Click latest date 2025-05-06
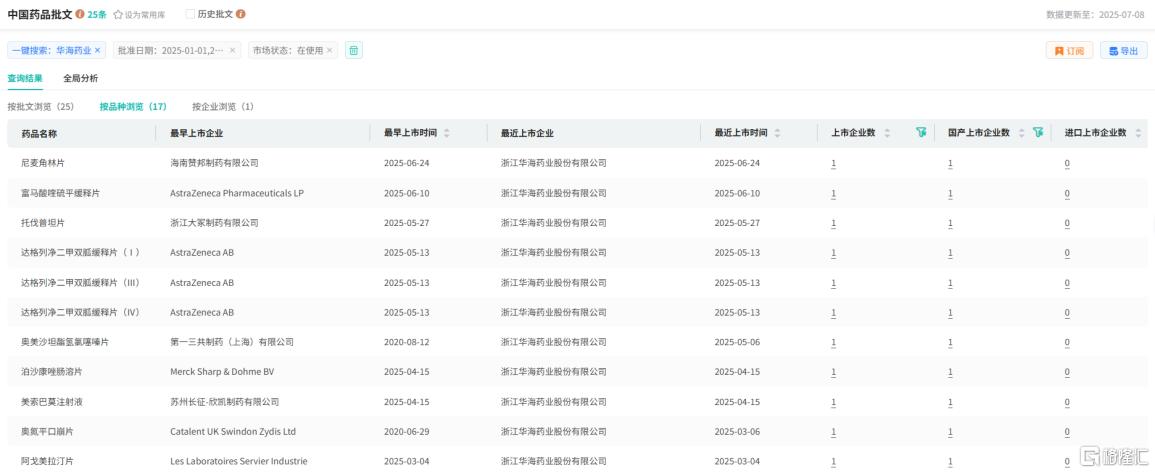The width and height of the screenshot is (1155, 473). tap(737, 343)
